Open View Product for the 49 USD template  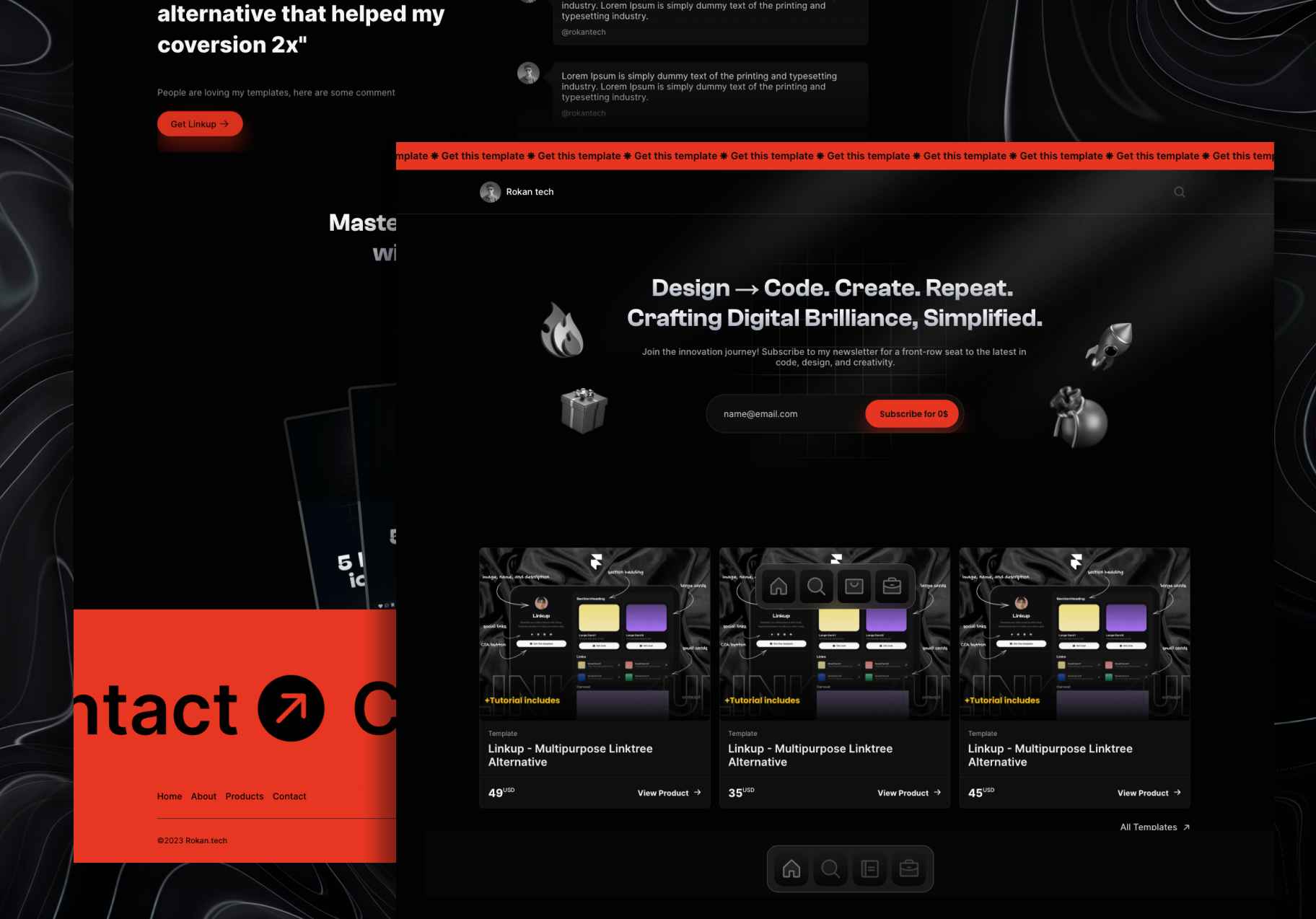[x=669, y=793]
